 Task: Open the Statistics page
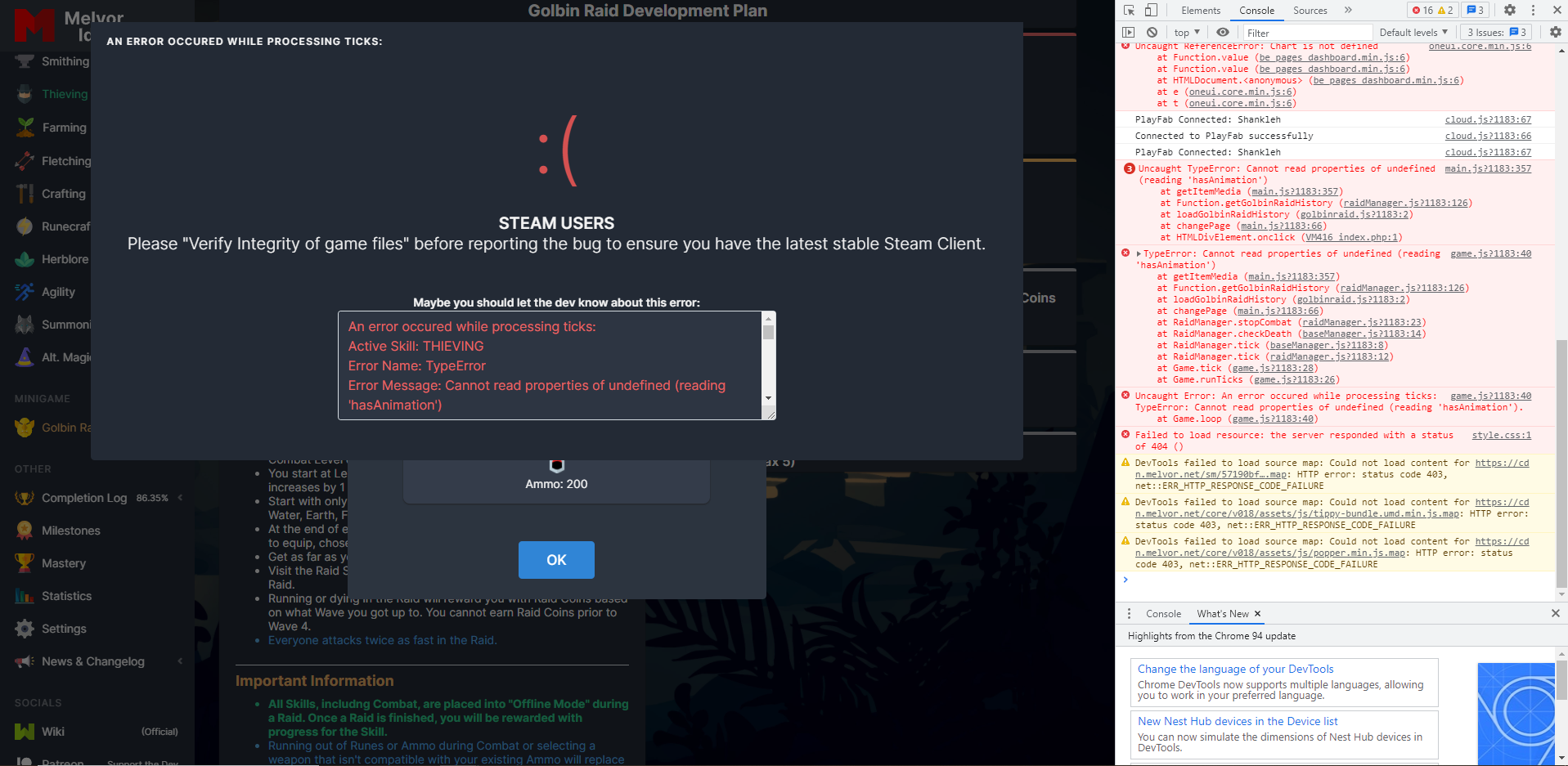point(25,596)
